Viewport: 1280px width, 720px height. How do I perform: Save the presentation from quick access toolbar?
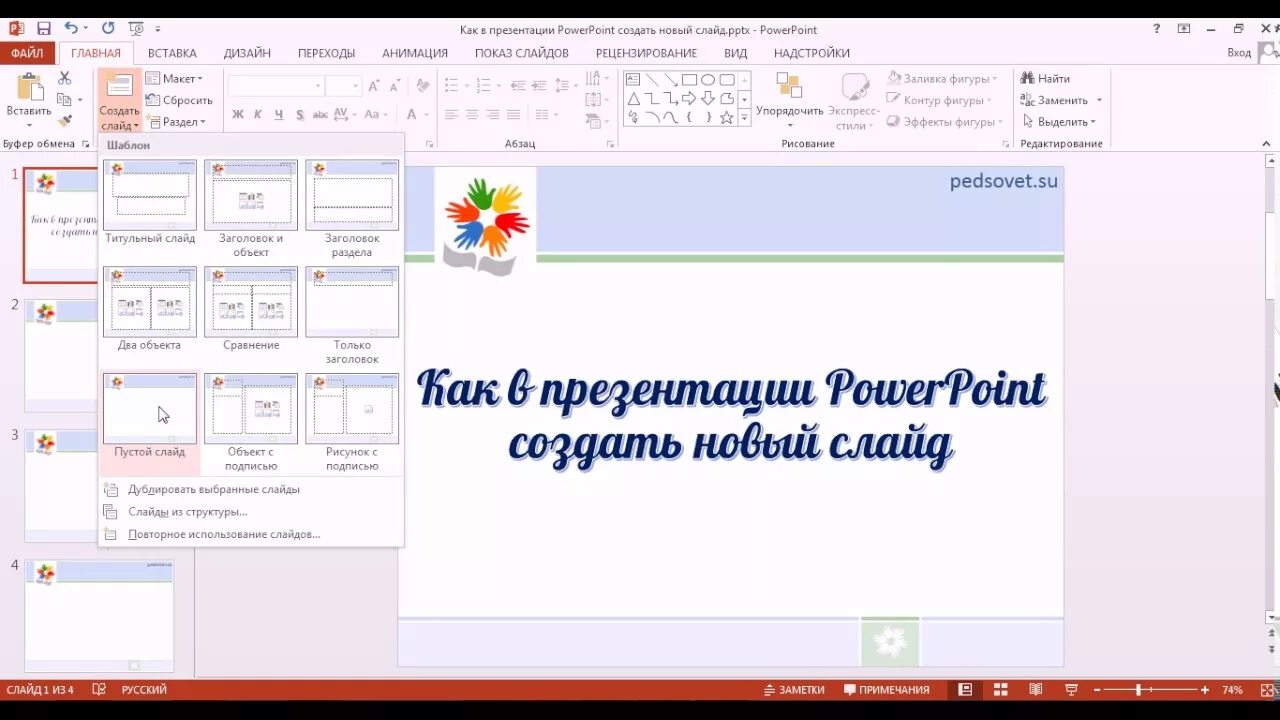(x=44, y=28)
